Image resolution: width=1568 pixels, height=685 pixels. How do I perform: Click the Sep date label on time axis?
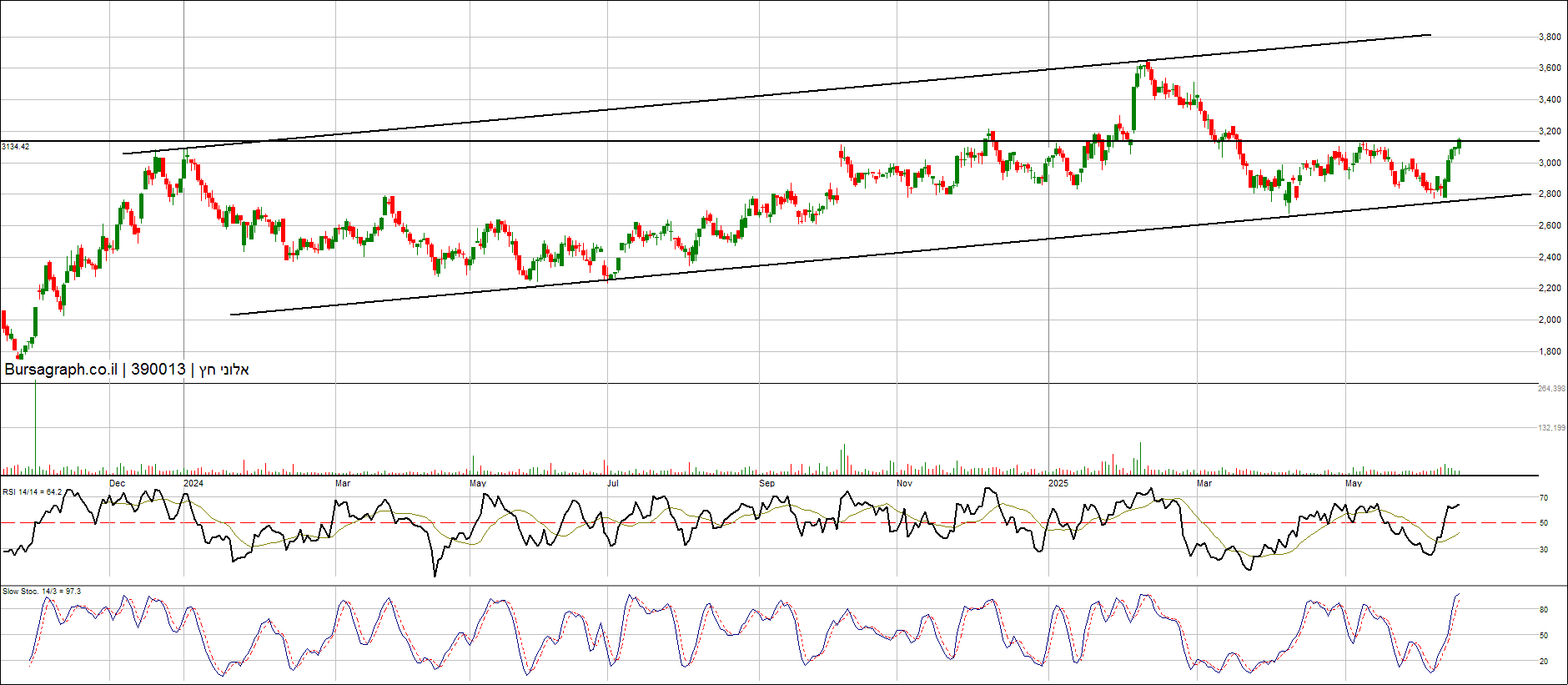pyautogui.click(x=766, y=483)
